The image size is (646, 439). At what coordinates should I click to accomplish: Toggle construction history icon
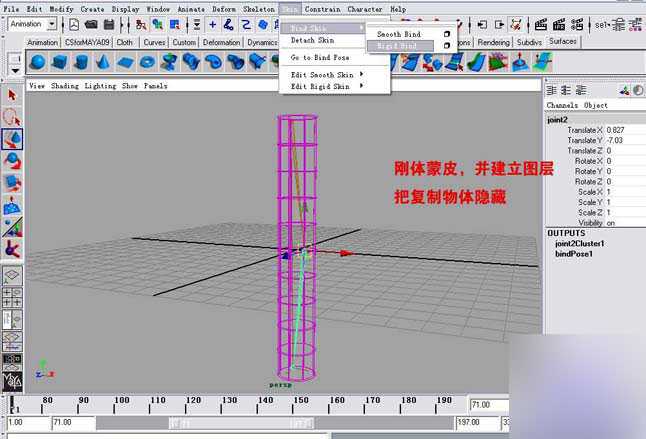tap(516, 25)
